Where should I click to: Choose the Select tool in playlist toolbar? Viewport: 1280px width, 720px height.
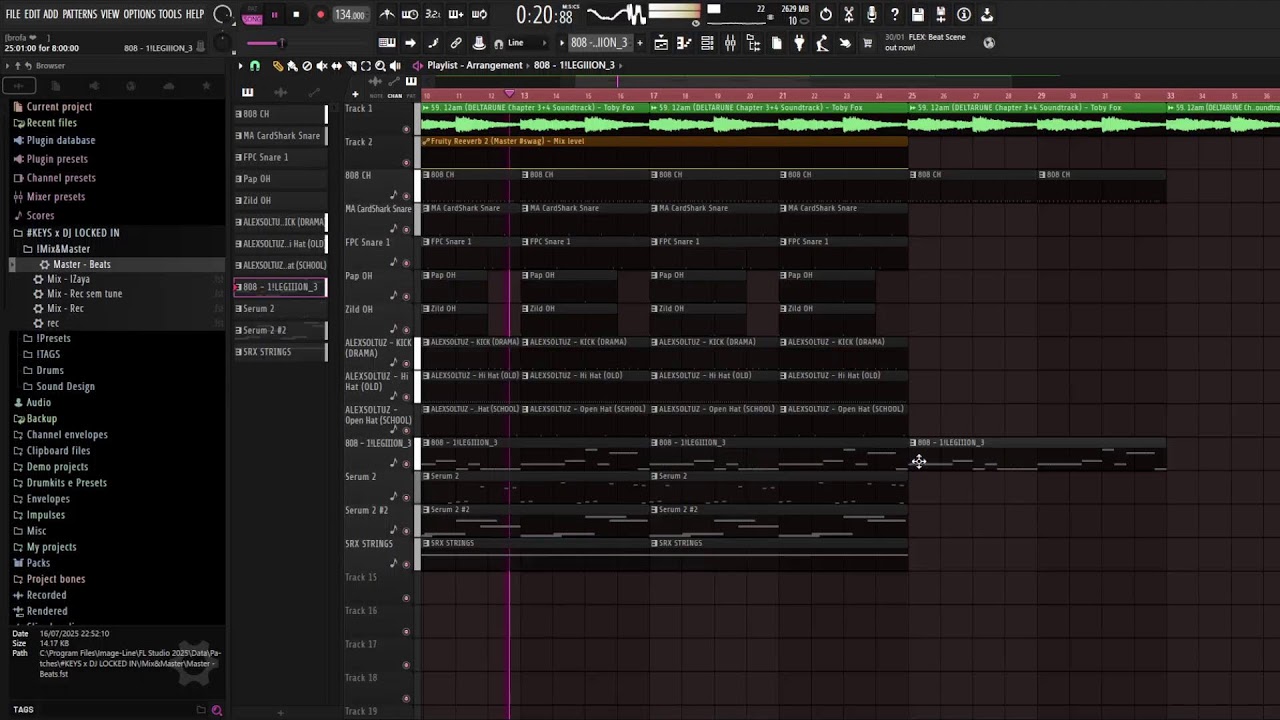point(365,66)
